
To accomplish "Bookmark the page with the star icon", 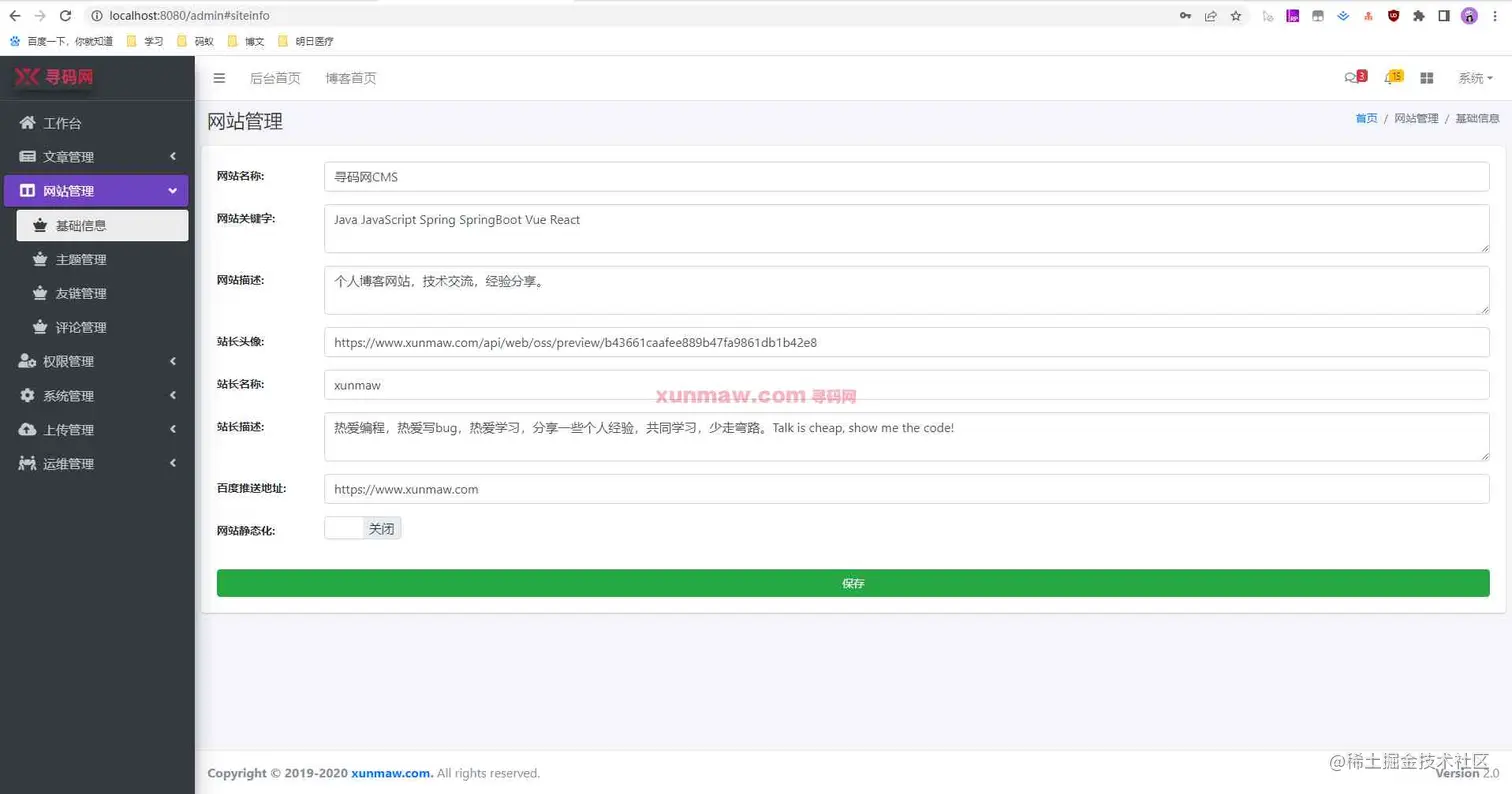I will click(x=1236, y=16).
